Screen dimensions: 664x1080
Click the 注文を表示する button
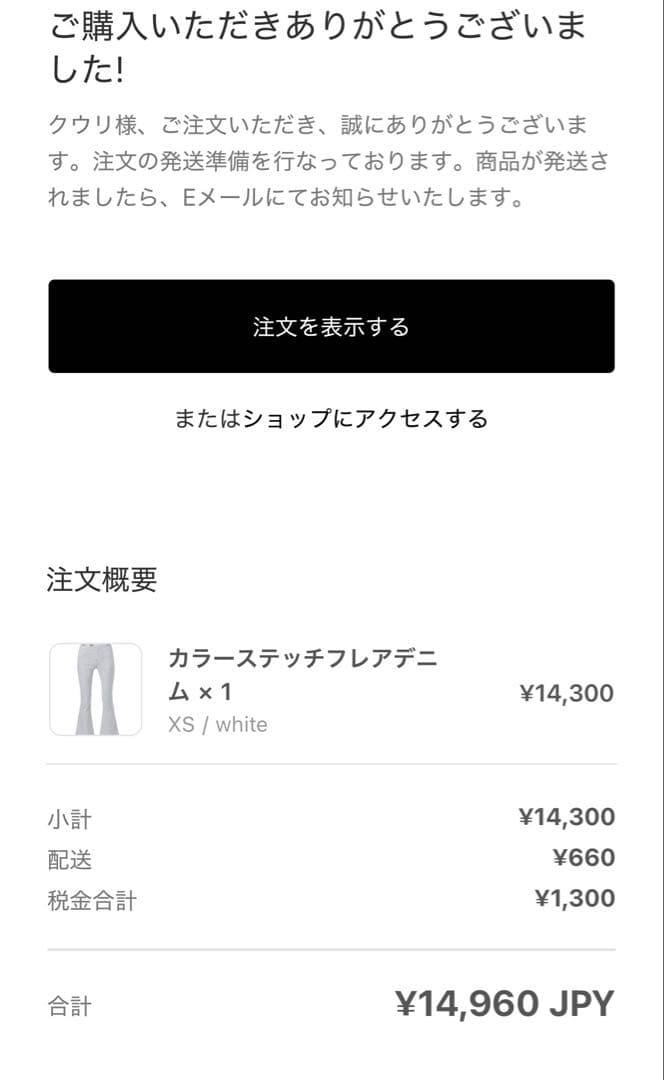click(331, 327)
